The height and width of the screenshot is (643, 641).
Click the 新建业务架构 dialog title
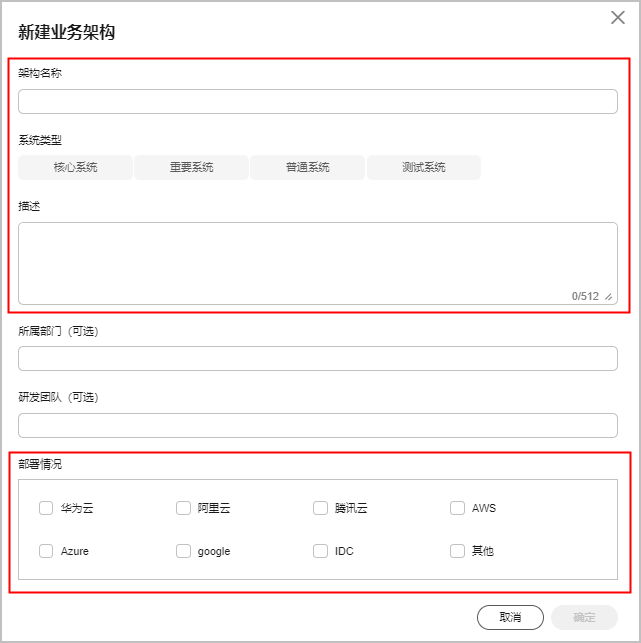coord(66,32)
